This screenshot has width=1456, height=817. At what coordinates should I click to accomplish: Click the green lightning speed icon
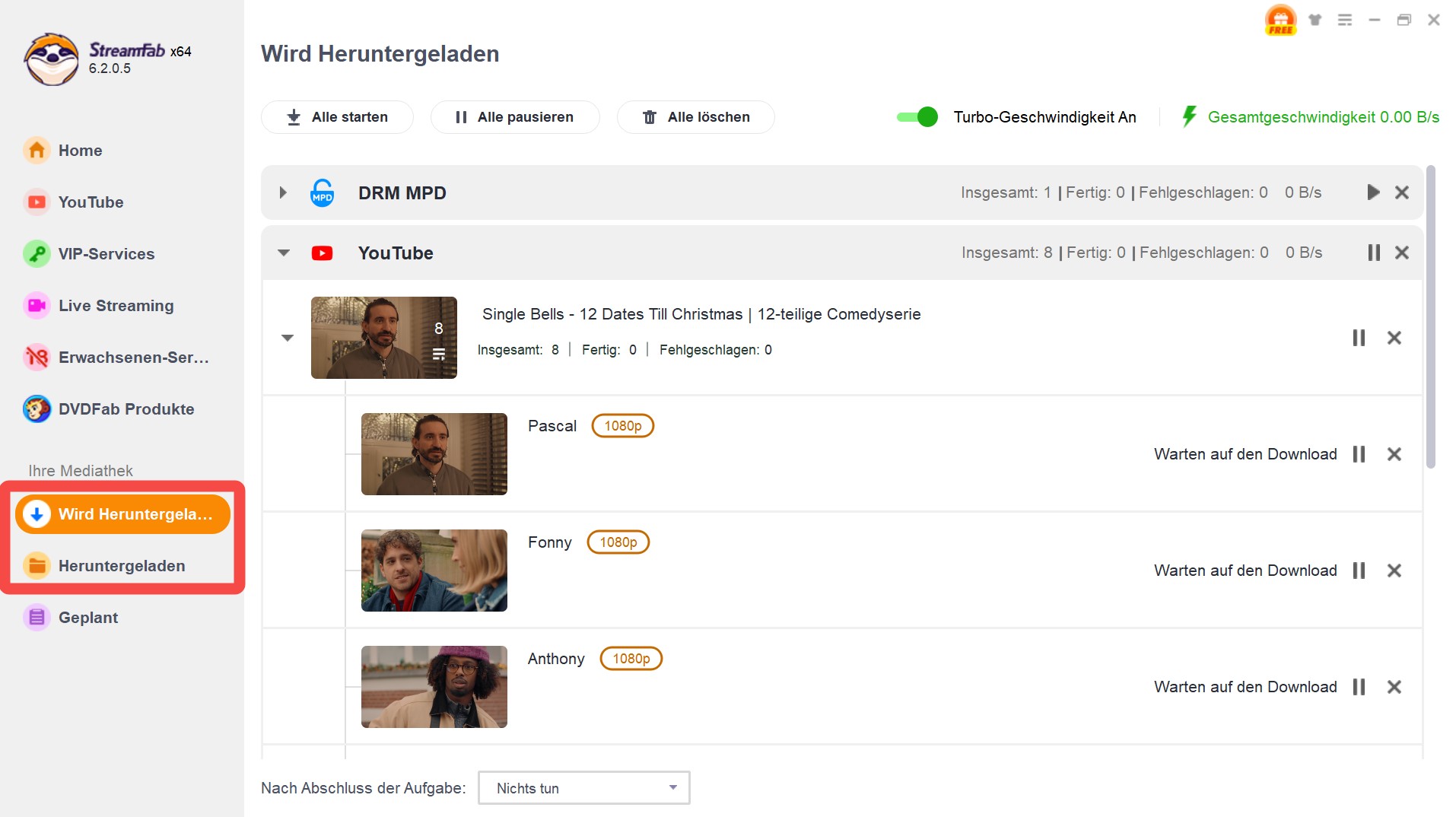1189,116
